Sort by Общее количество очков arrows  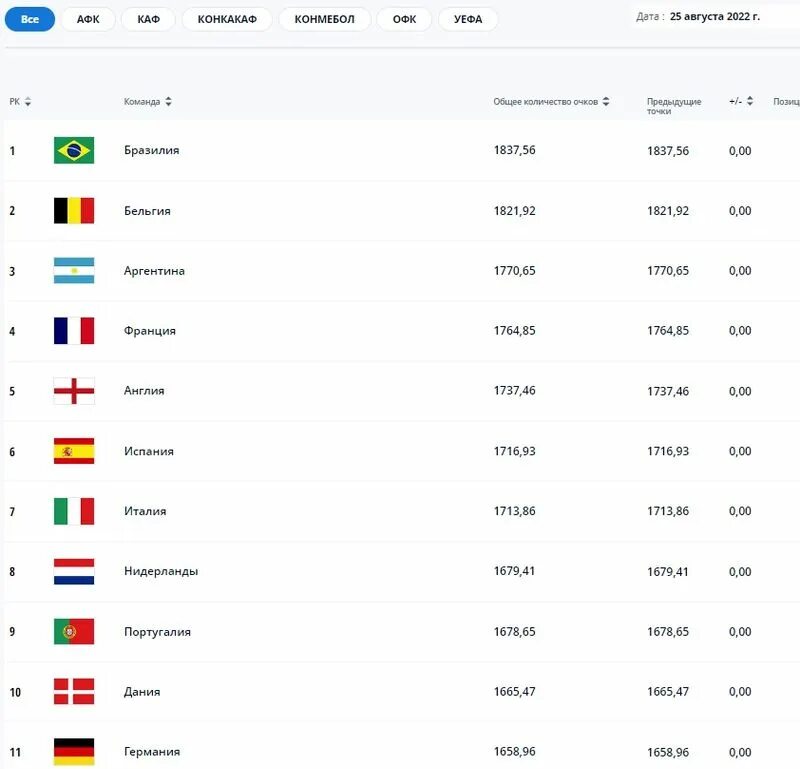click(x=606, y=102)
